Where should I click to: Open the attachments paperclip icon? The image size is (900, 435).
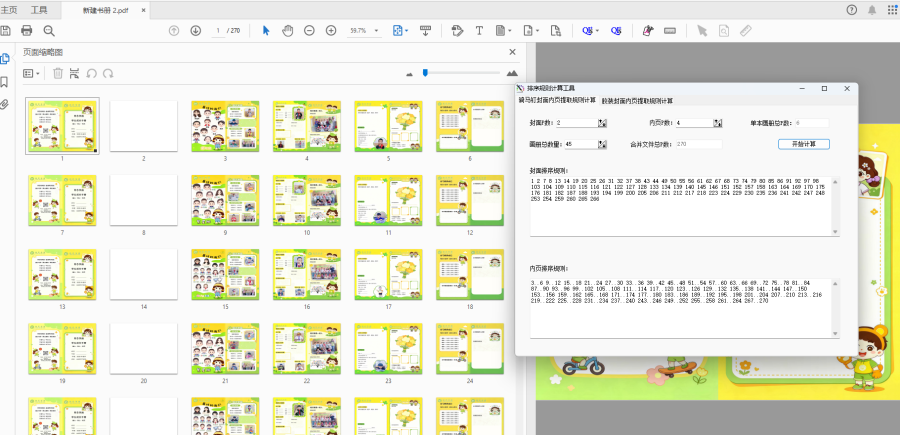point(5,104)
